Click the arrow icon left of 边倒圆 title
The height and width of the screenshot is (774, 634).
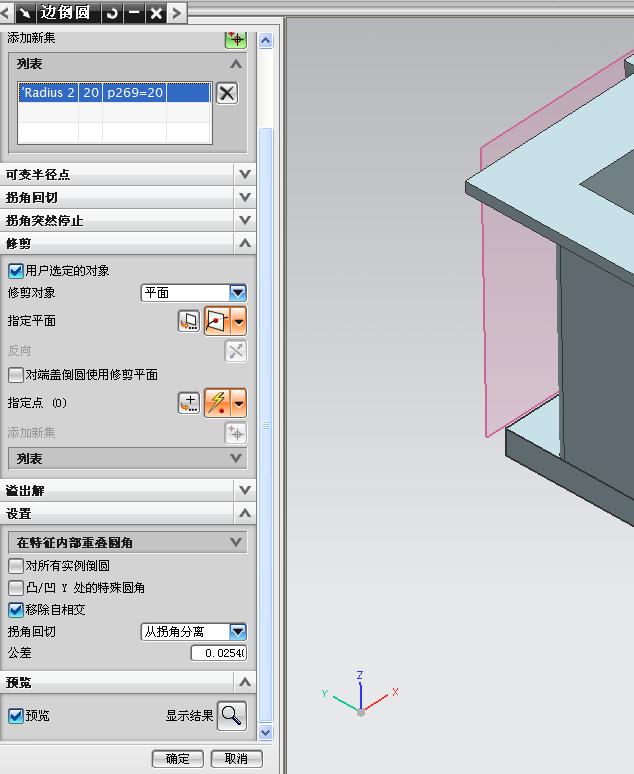coord(25,13)
